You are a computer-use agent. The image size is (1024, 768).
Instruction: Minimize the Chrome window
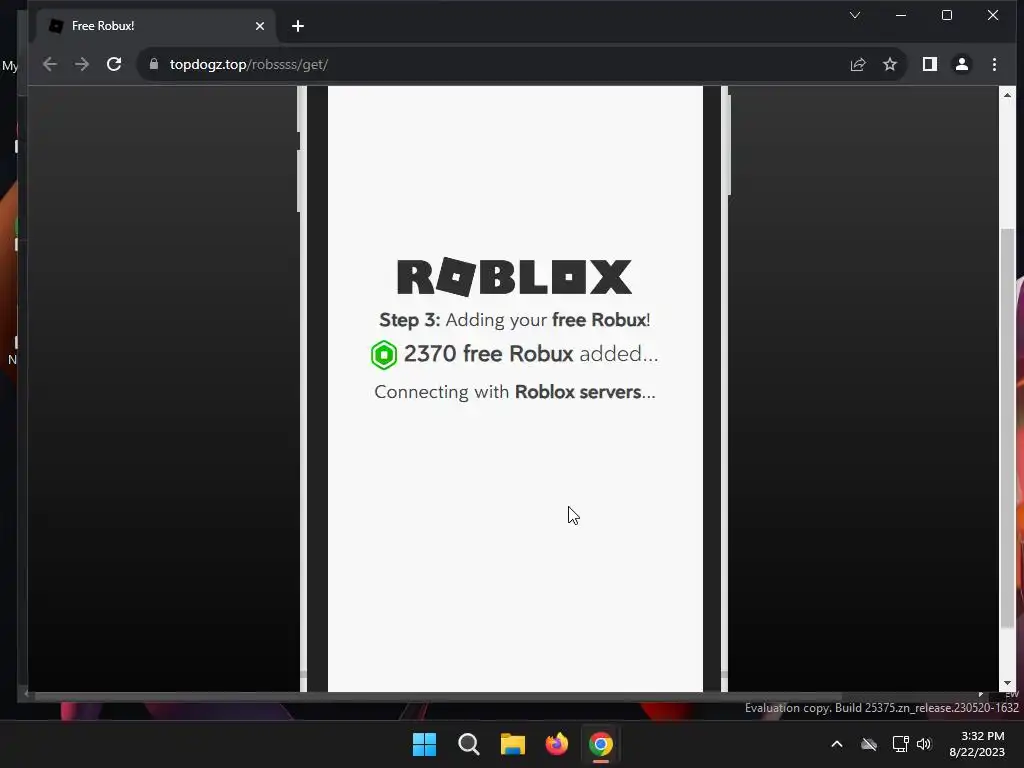pyautogui.click(x=901, y=15)
